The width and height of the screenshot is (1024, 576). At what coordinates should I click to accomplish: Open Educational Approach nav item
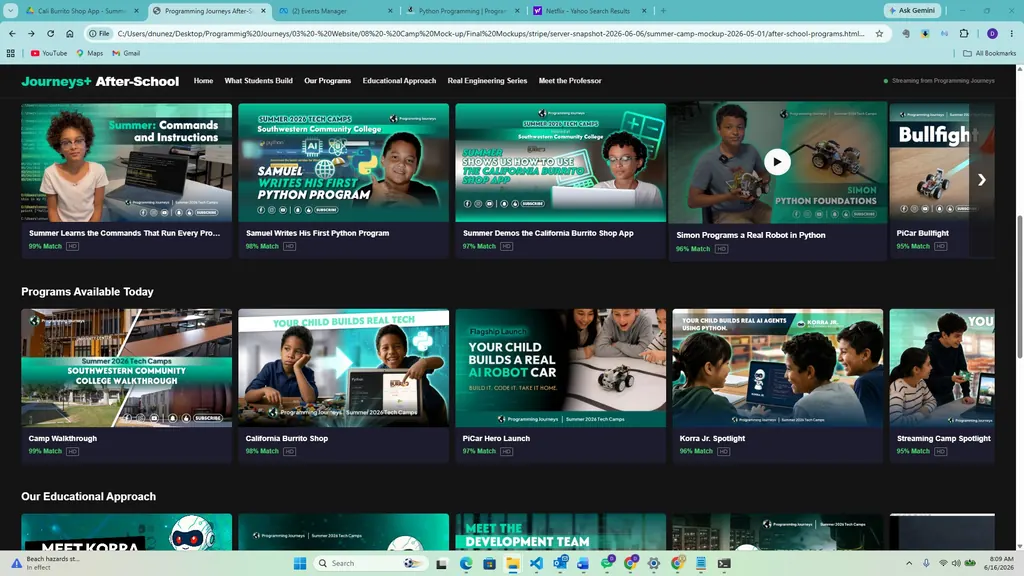point(399,81)
